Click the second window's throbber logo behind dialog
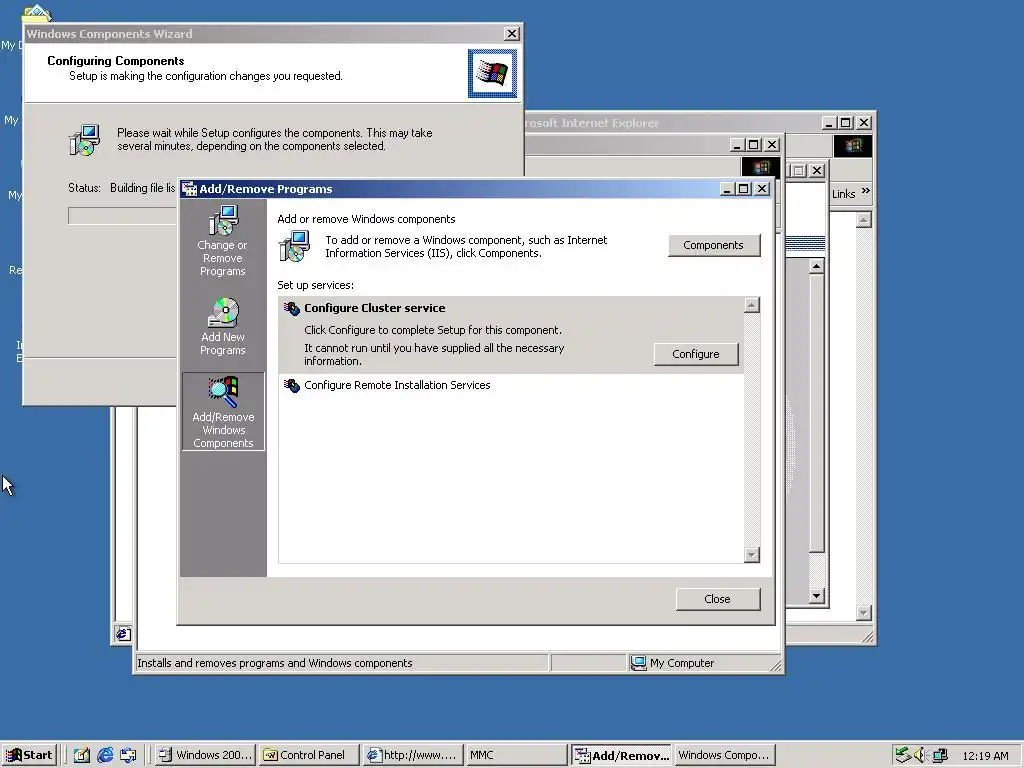Image resolution: width=1024 pixels, height=768 pixels. (x=760, y=167)
